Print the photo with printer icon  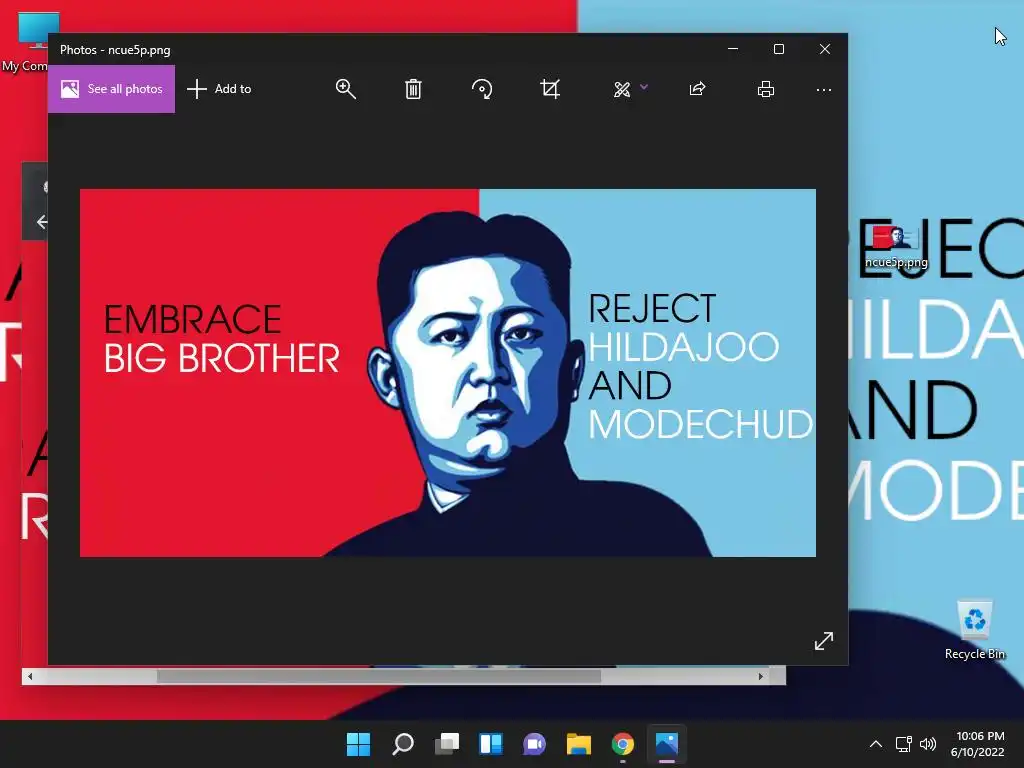(x=765, y=89)
